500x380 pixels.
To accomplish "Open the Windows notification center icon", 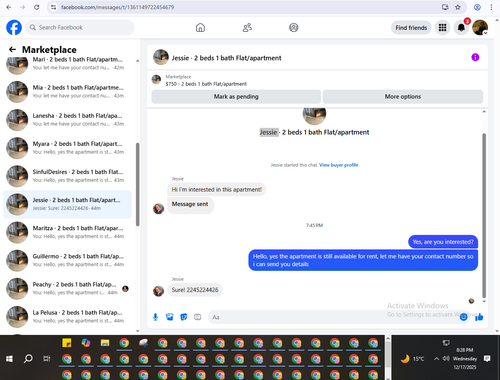I will point(487,359).
